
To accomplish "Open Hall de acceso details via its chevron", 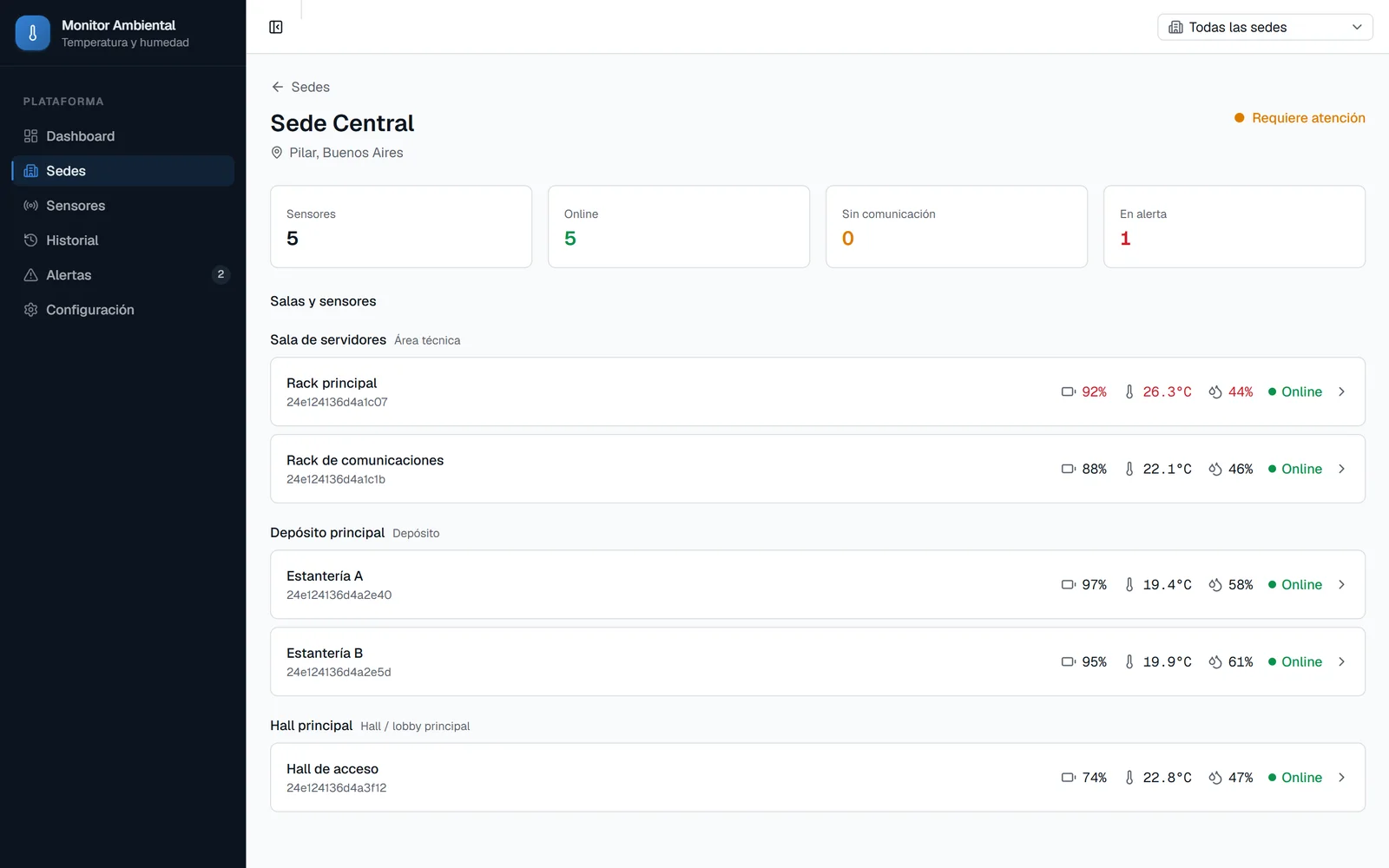I will (1341, 778).
